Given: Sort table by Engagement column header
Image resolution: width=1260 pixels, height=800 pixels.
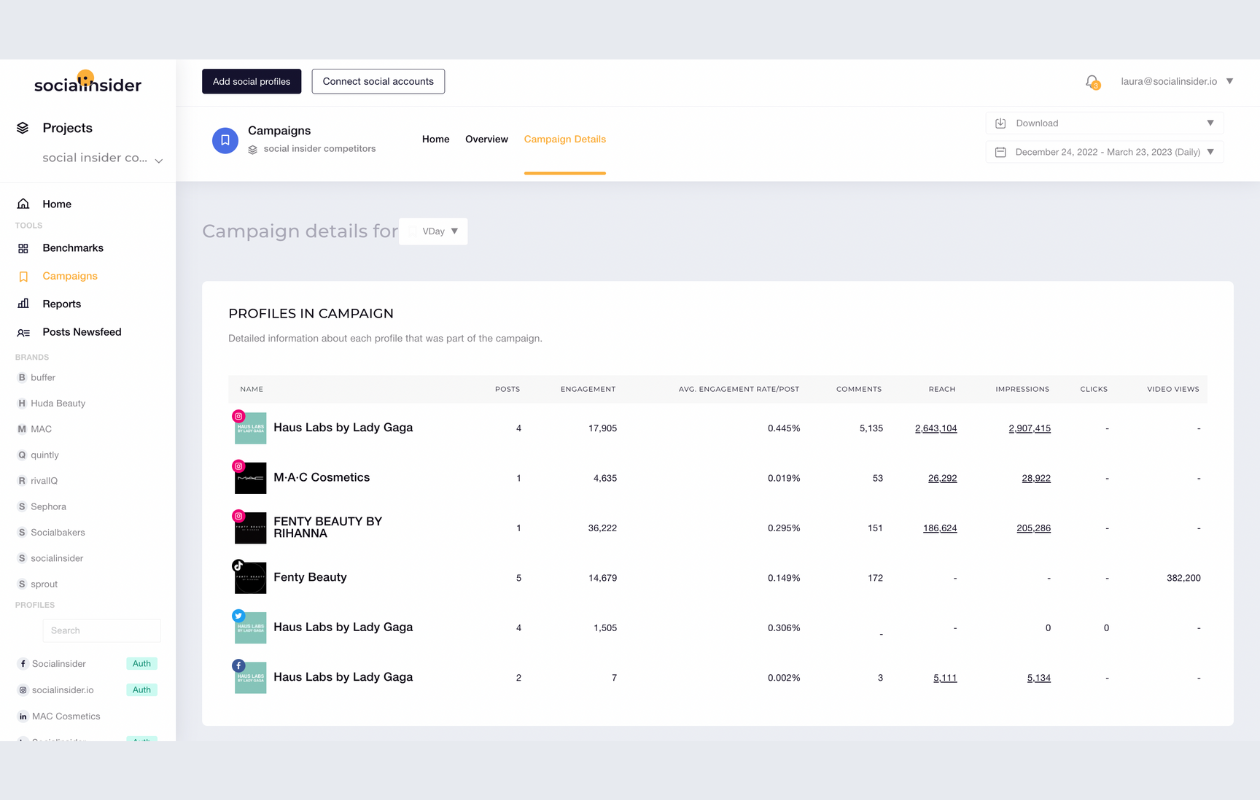Looking at the screenshot, I should point(588,389).
